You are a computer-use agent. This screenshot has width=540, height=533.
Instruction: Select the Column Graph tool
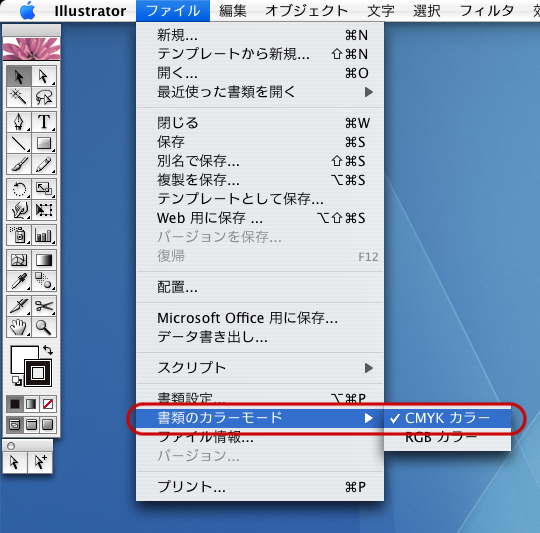pos(44,235)
